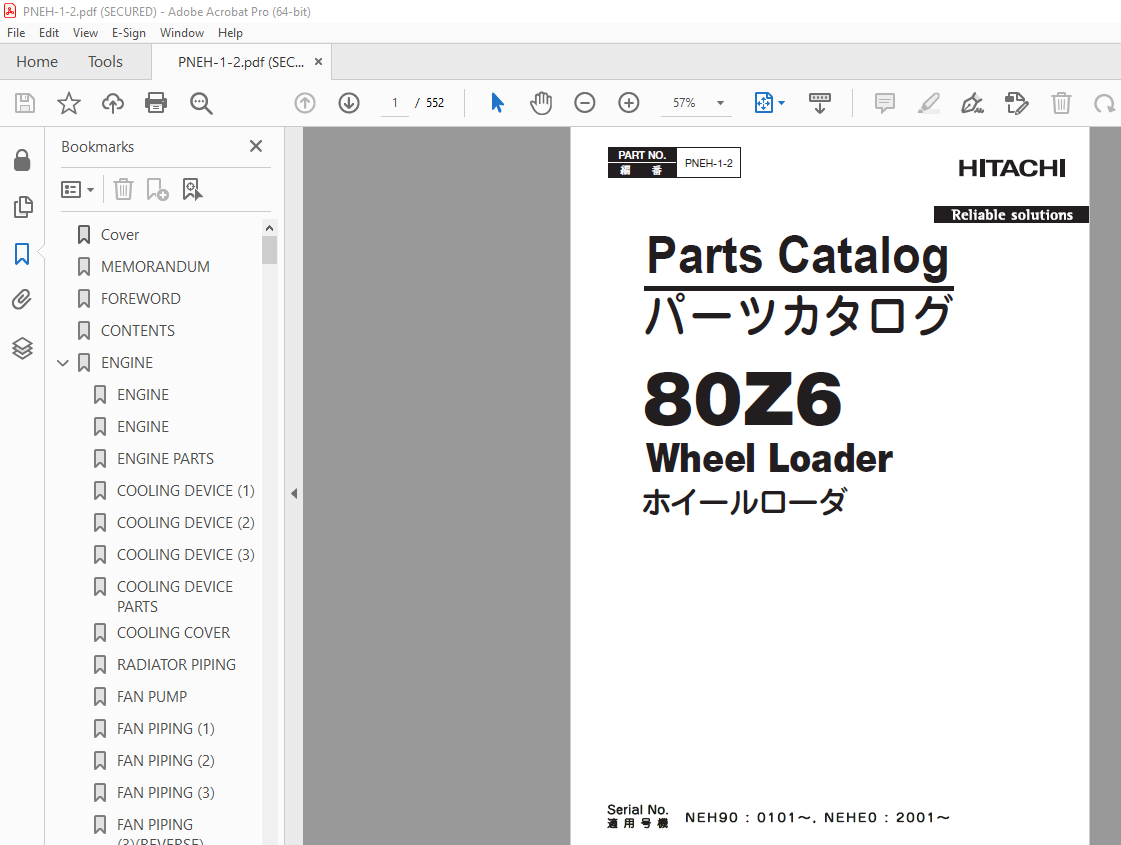Add a new bookmark icon
Screen dimensions: 1121x845
click(157, 189)
